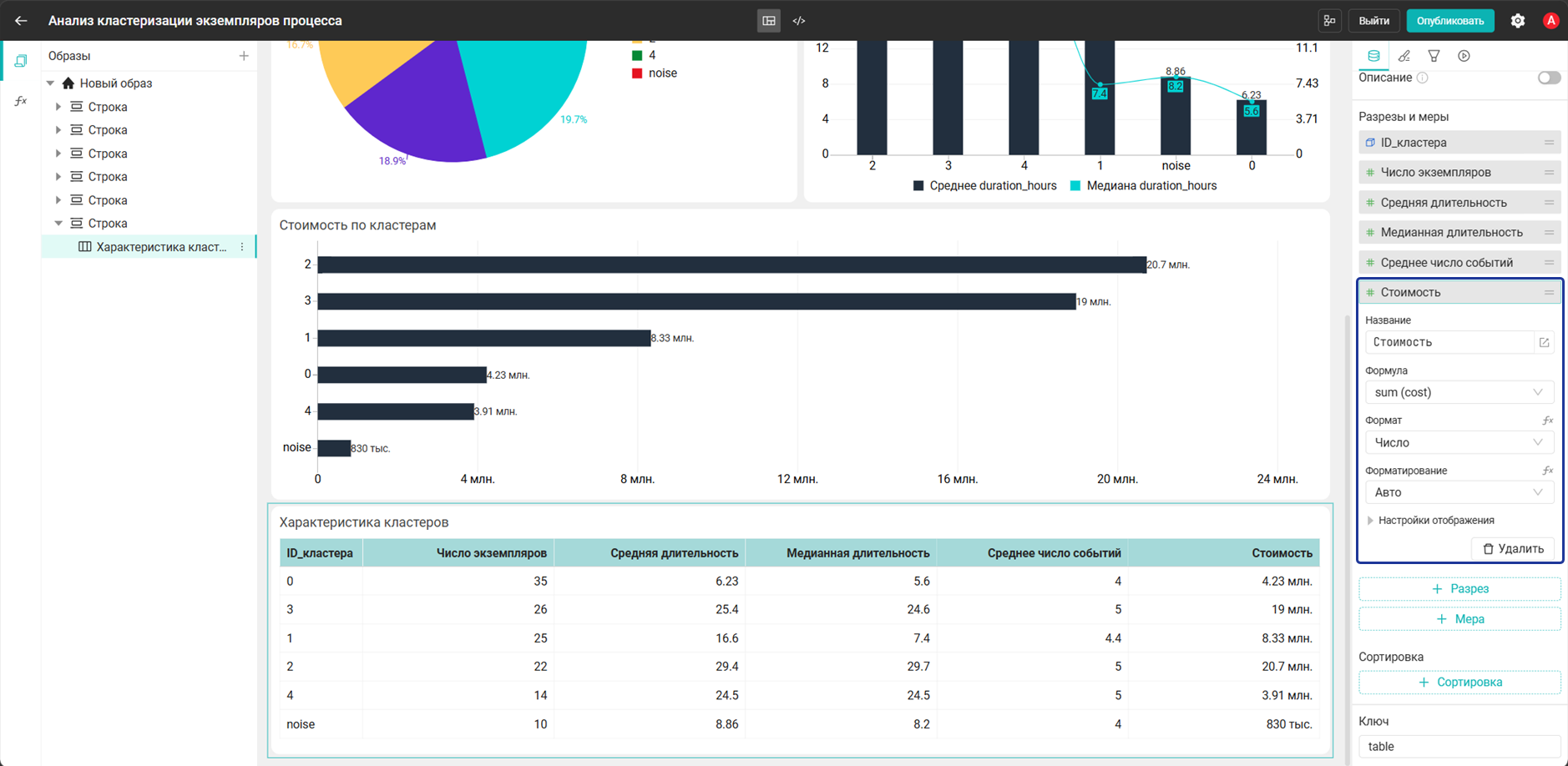Click the Удалить button
The width and height of the screenshot is (1568, 766).
1513,548
